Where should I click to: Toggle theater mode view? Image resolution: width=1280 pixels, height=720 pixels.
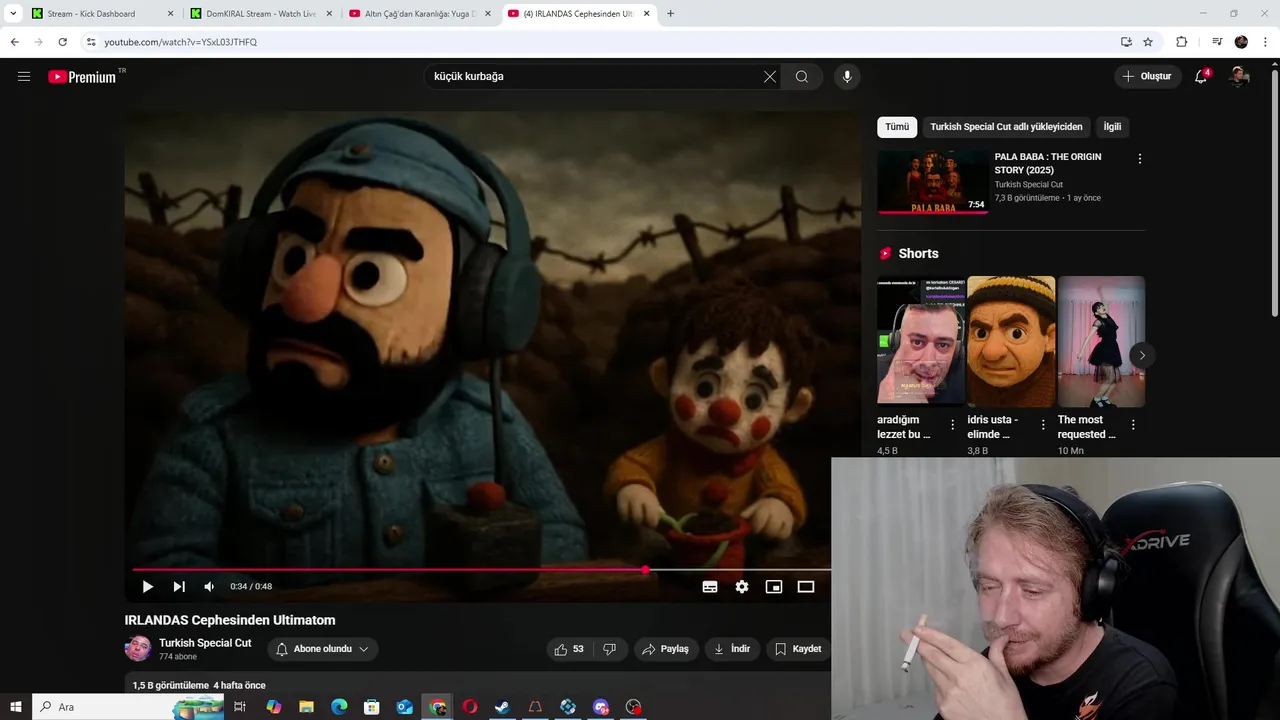pyautogui.click(x=806, y=587)
